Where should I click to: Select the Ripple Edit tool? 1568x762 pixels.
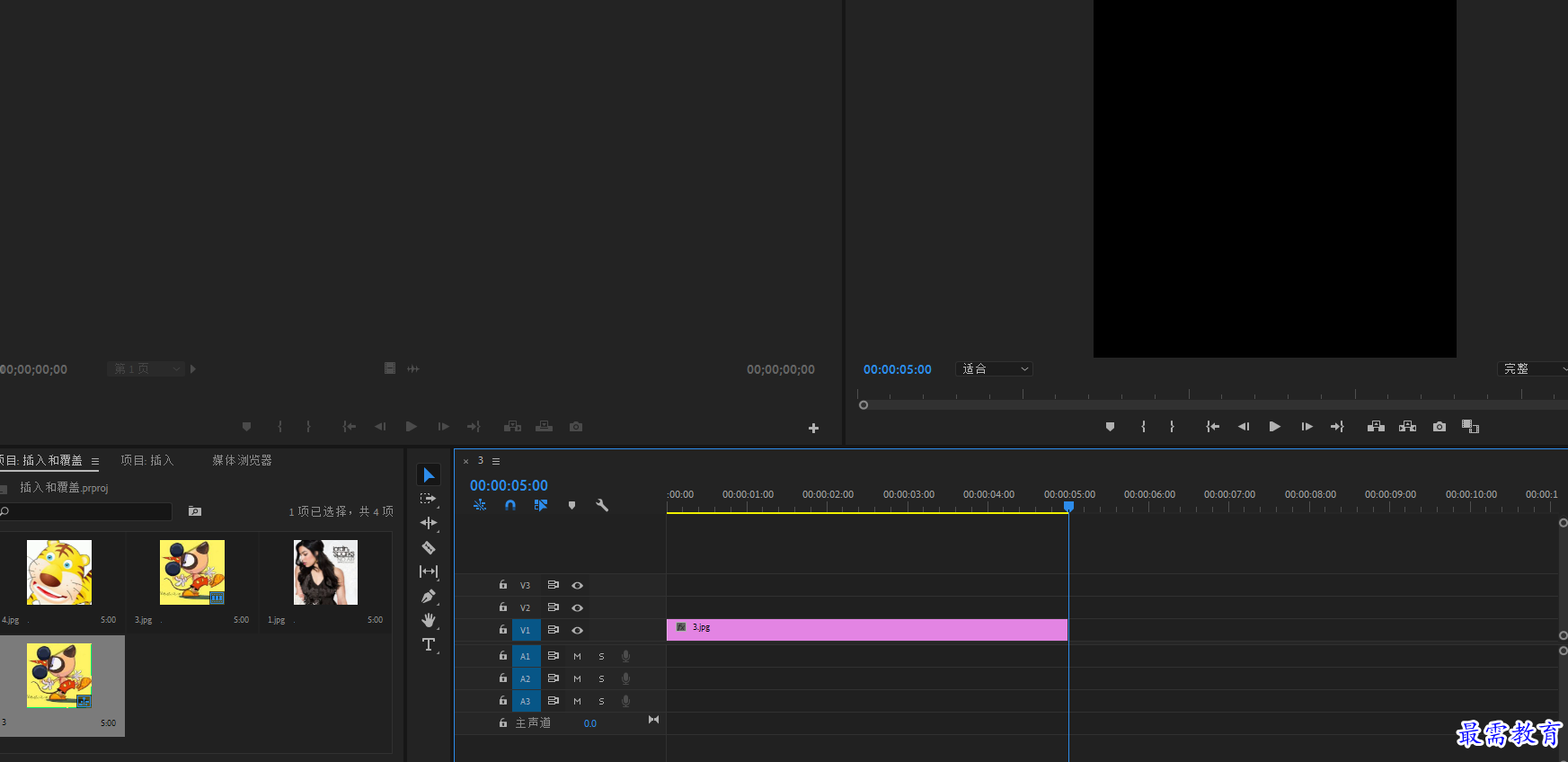point(429,523)
